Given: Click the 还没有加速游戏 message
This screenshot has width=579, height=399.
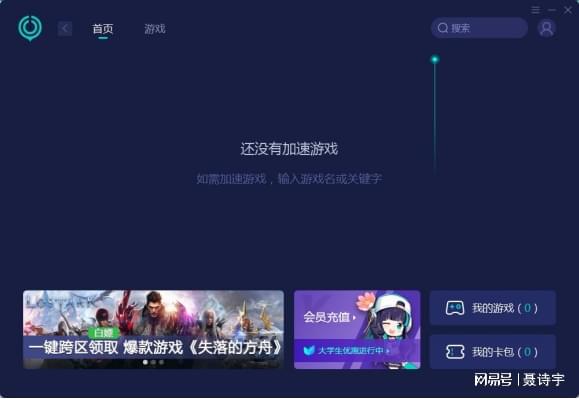Looking at the screenshot, I should click(289, 149).
